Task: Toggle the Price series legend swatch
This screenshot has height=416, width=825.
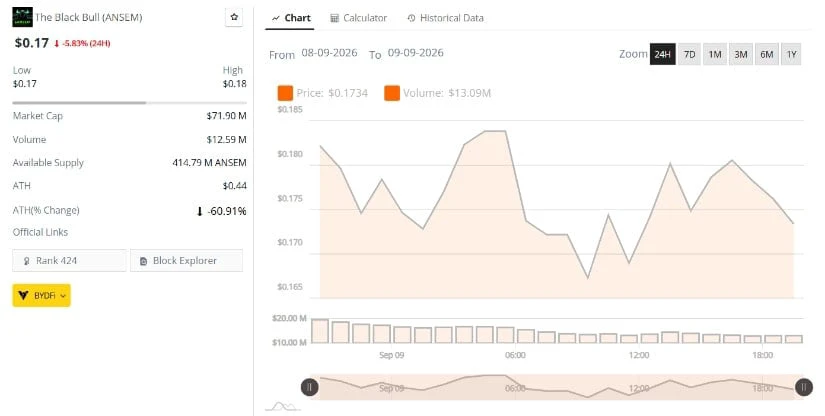Action: pos(285,93)
